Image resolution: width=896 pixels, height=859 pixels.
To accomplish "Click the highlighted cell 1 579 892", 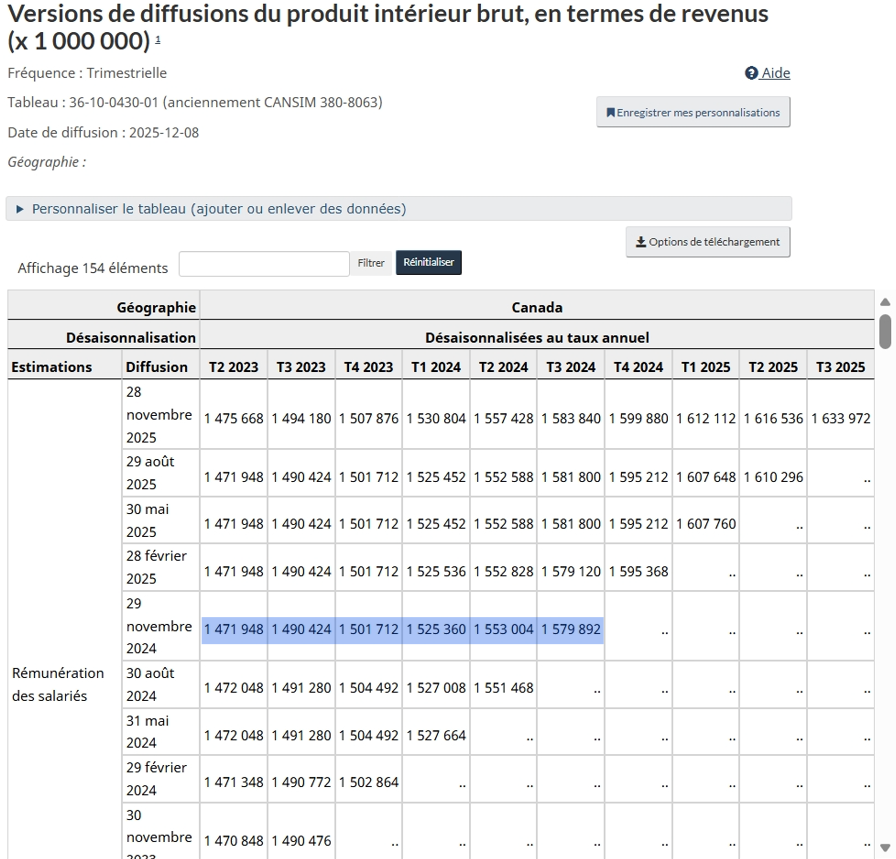I will [x=571, y=630].
